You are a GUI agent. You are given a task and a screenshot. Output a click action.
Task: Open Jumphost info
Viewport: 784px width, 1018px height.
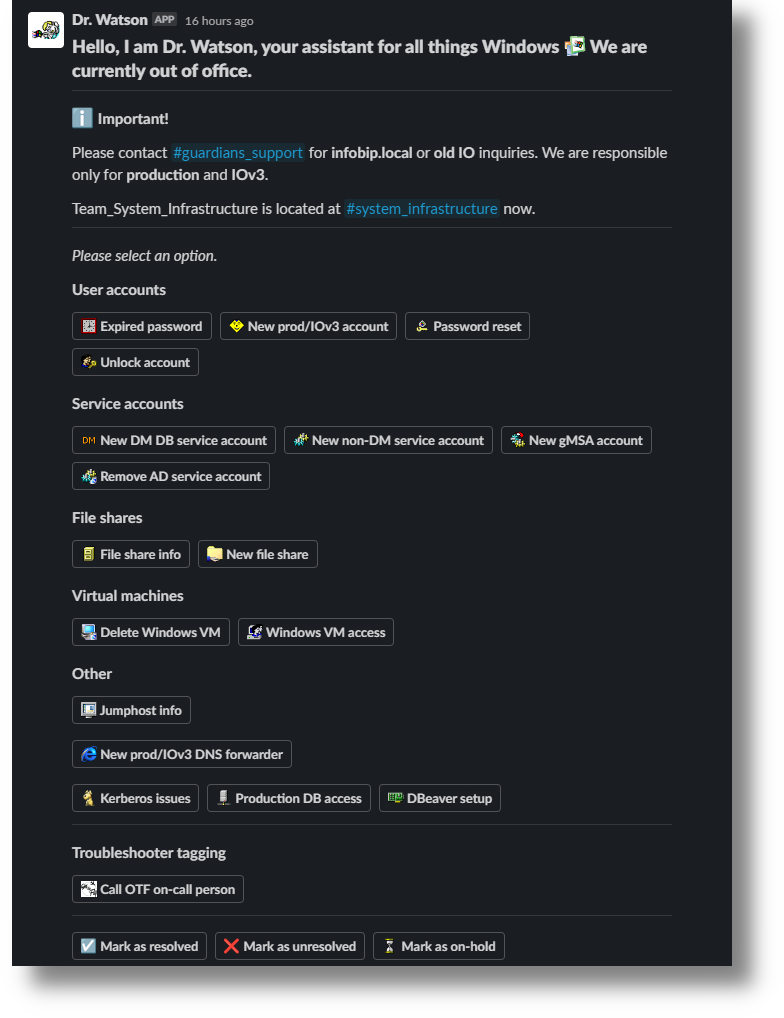[131, 710]
